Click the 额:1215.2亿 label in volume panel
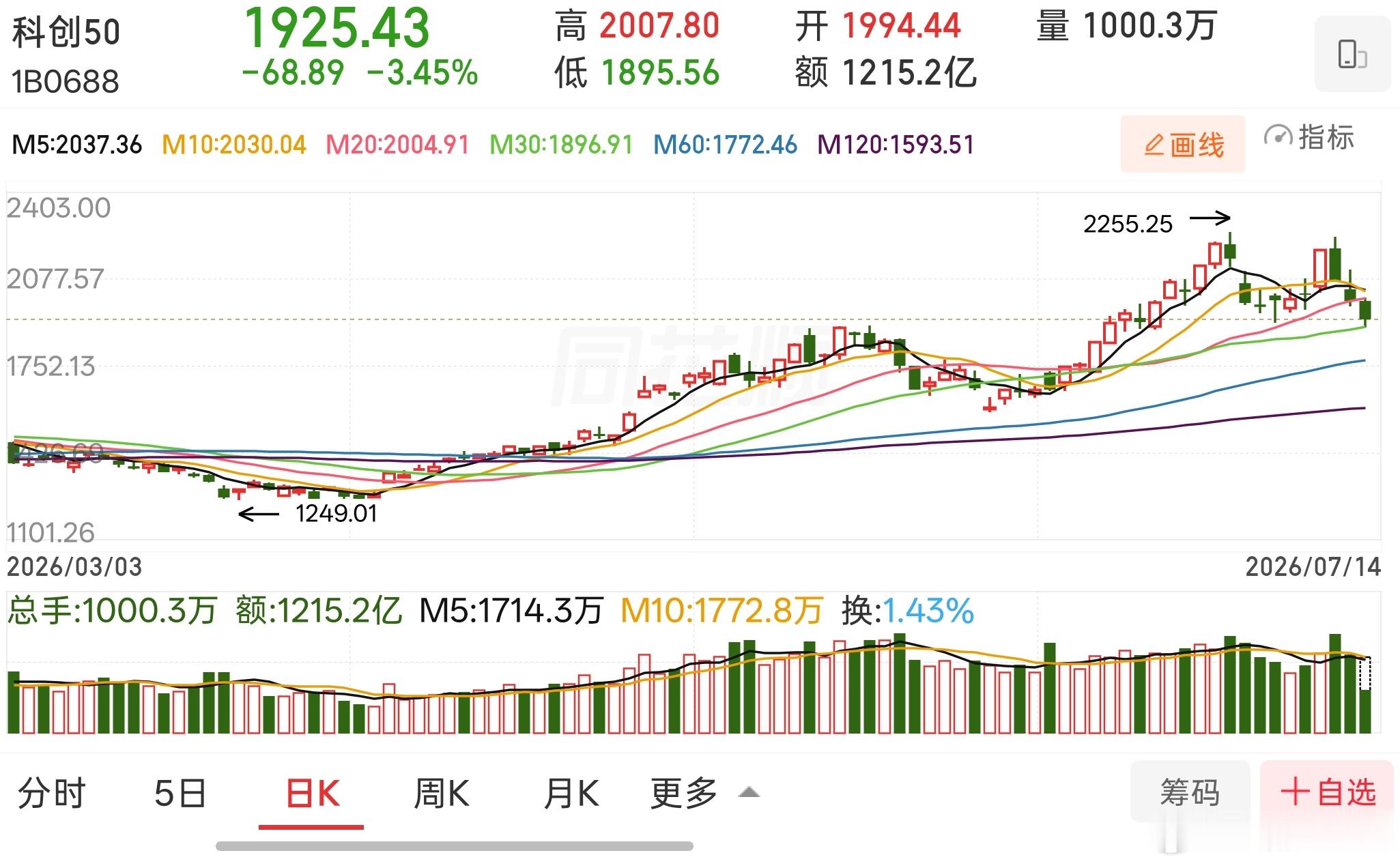Viewport: 1400px width, 868px height. [x=319, y=610]
